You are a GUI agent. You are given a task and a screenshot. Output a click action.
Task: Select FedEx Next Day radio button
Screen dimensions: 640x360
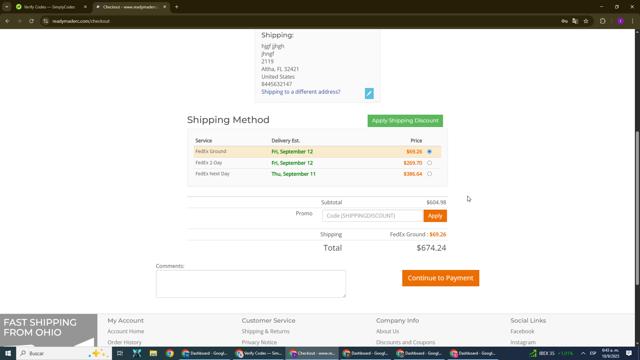[x=429, y=174]
